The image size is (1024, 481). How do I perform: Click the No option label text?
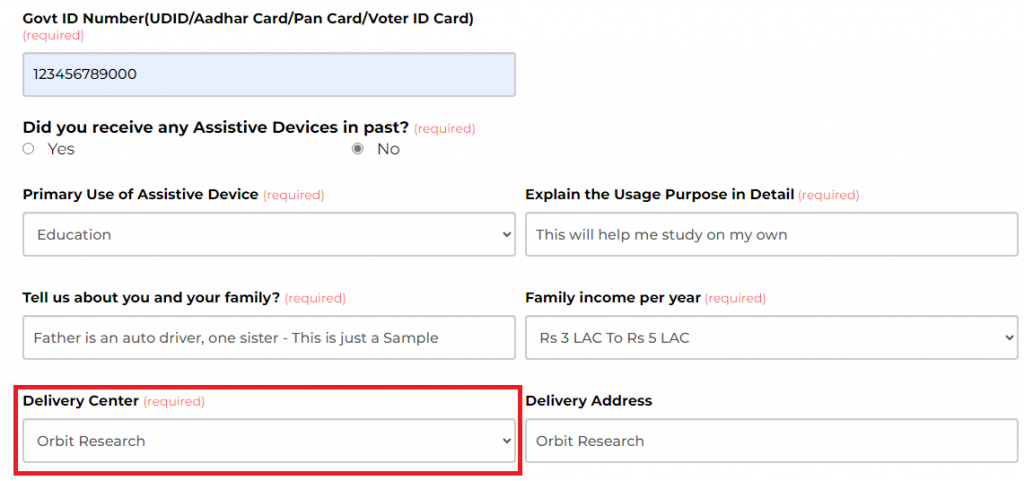pyautogui.click(x=388, y=149)
